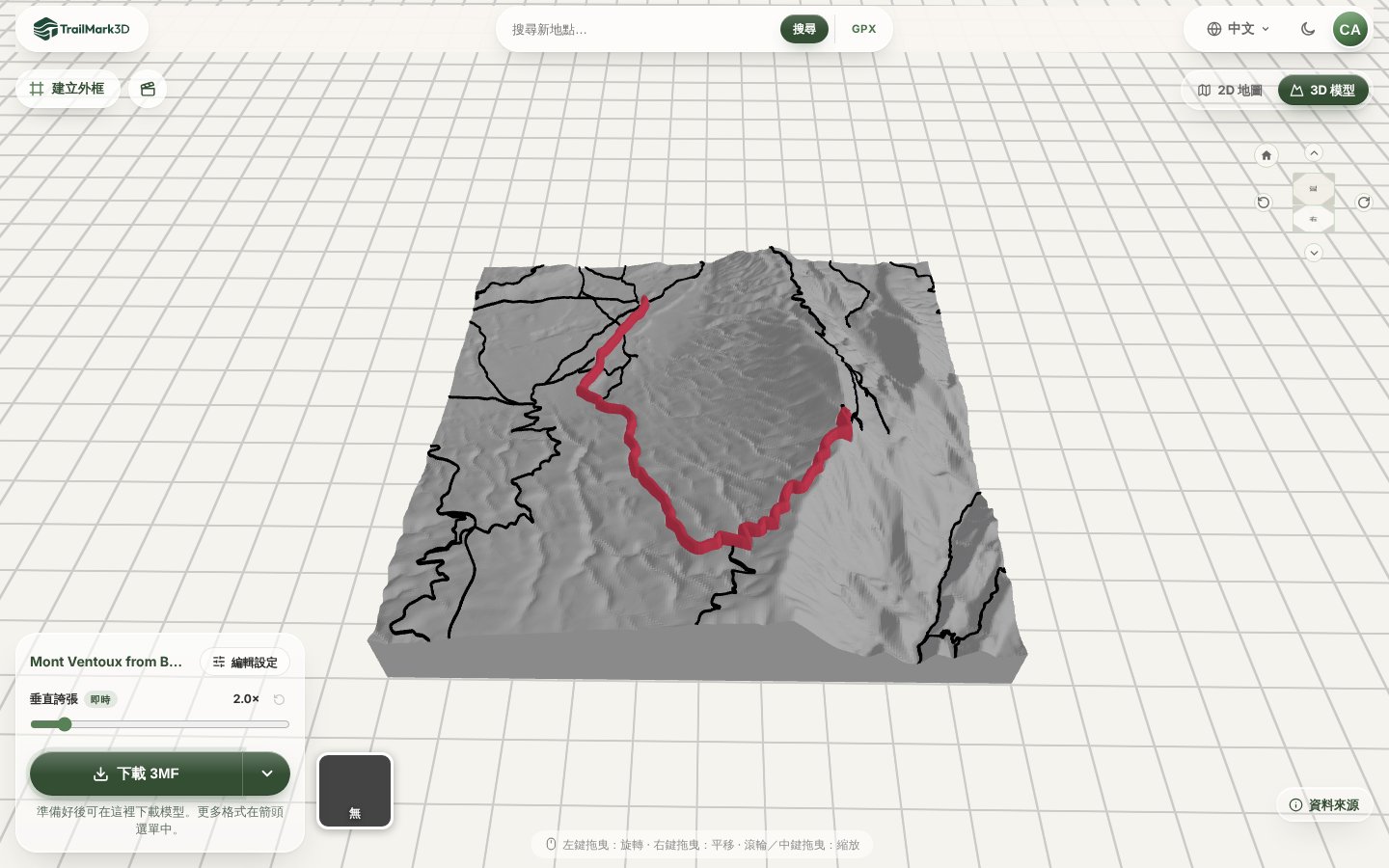This screenshot has height=868, width=1389.
Task: Click the 下載 3MF download button
Action: [x=136, y=773]
